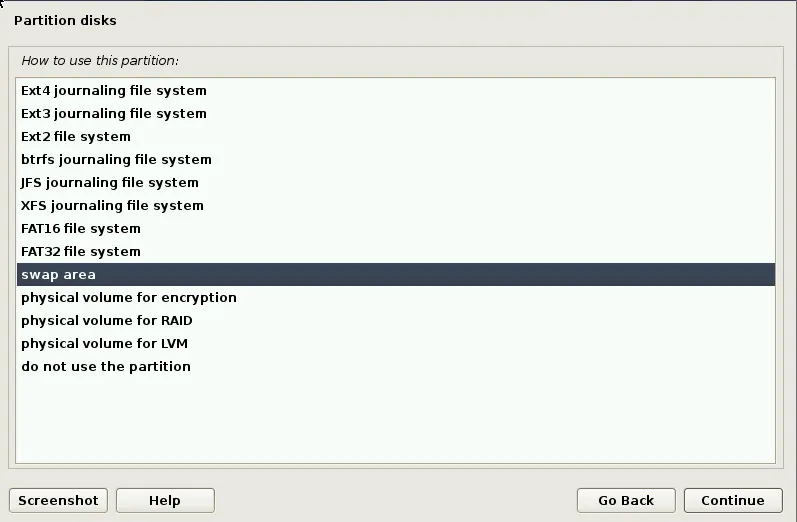Click the Screenshot button
The height and width of the screenshot is (522, 797).
[58, 501]
